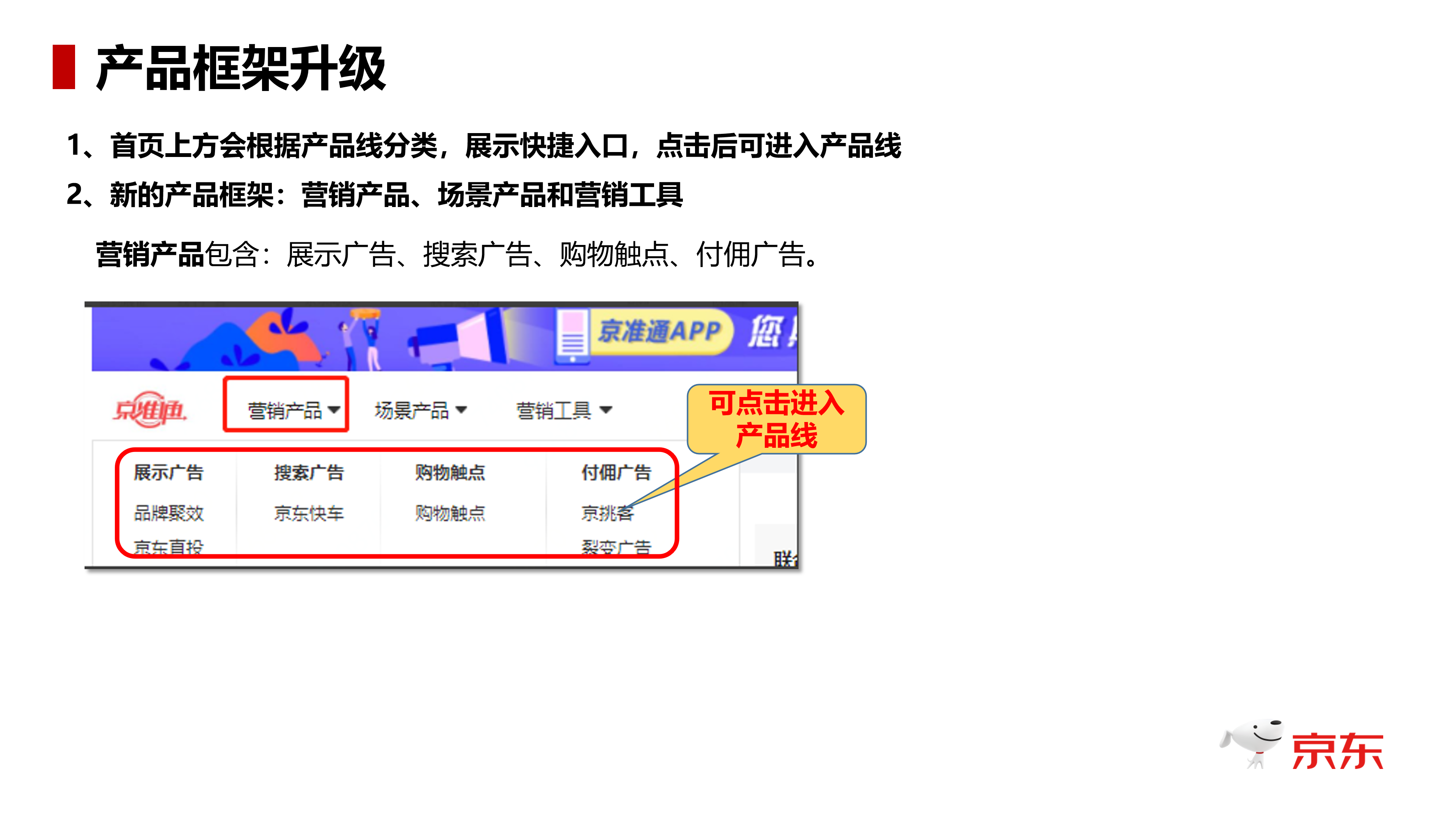Screen dimensions: 1456x819
Task: Select the 搜索广告 category heading
Action: 309,472
